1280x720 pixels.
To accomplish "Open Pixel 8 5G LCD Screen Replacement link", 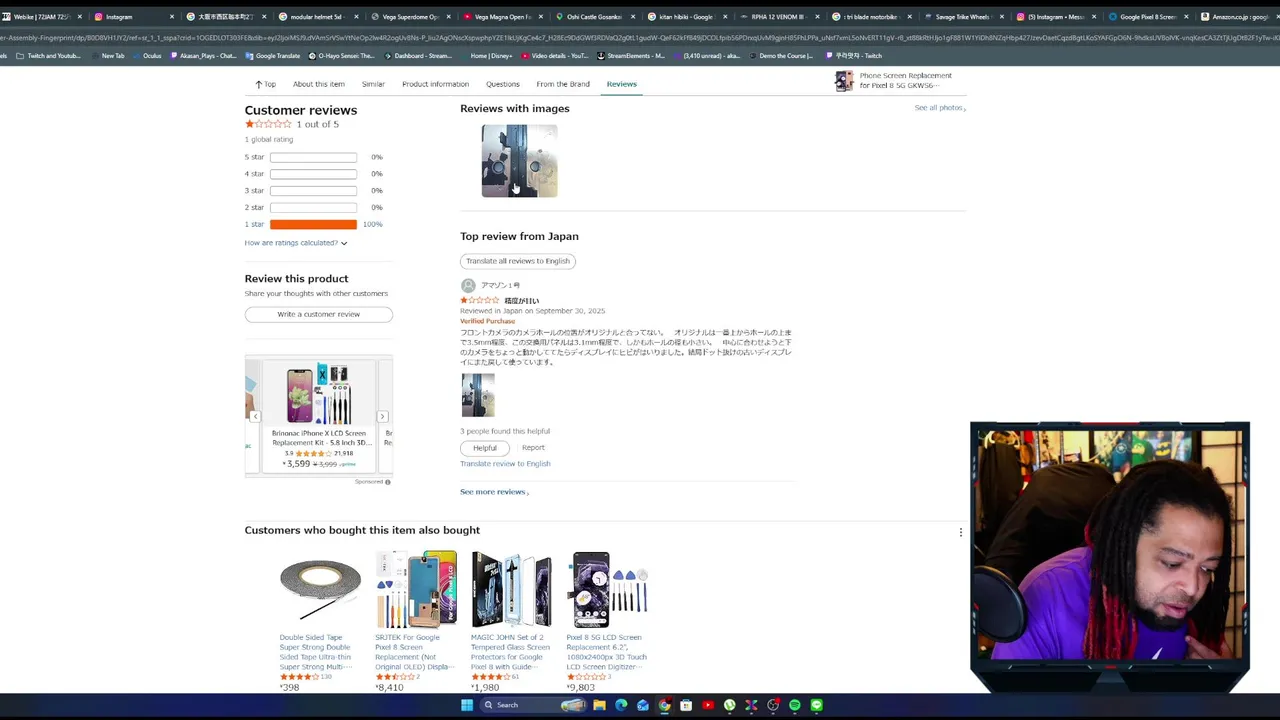I will click(607, 651).
